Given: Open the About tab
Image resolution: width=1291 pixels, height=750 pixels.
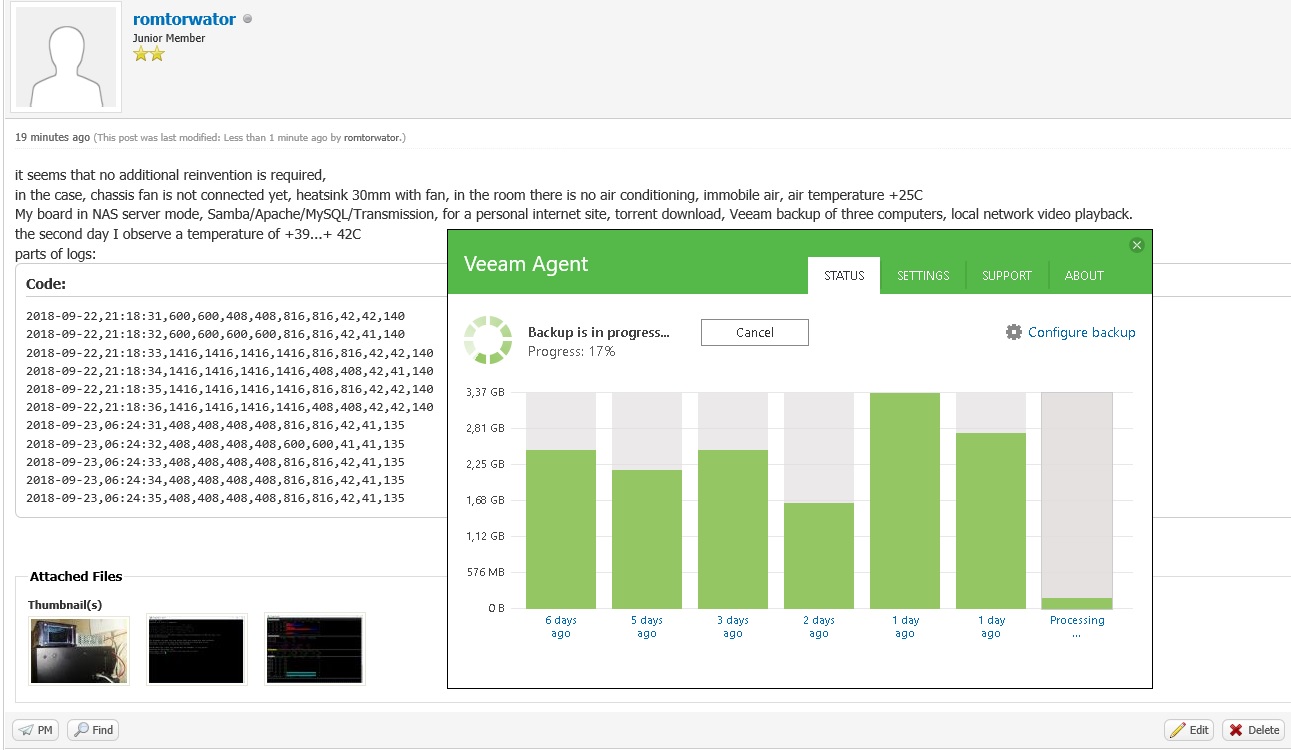Looking at the screenshot, I should click(1084, 276).
